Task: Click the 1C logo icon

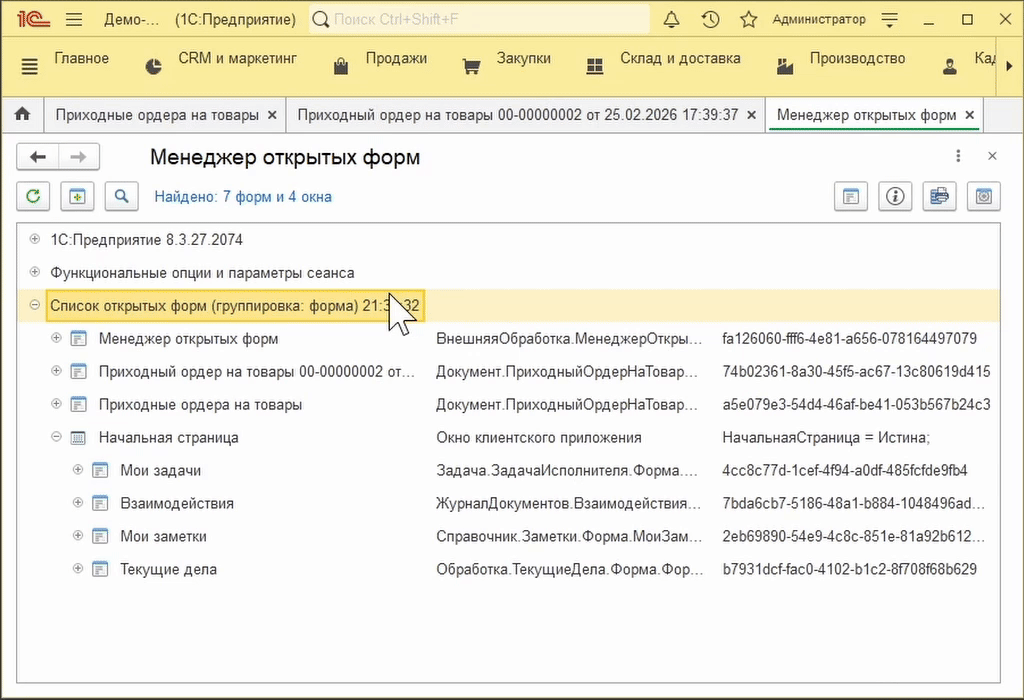Action: tap(33, 20)
